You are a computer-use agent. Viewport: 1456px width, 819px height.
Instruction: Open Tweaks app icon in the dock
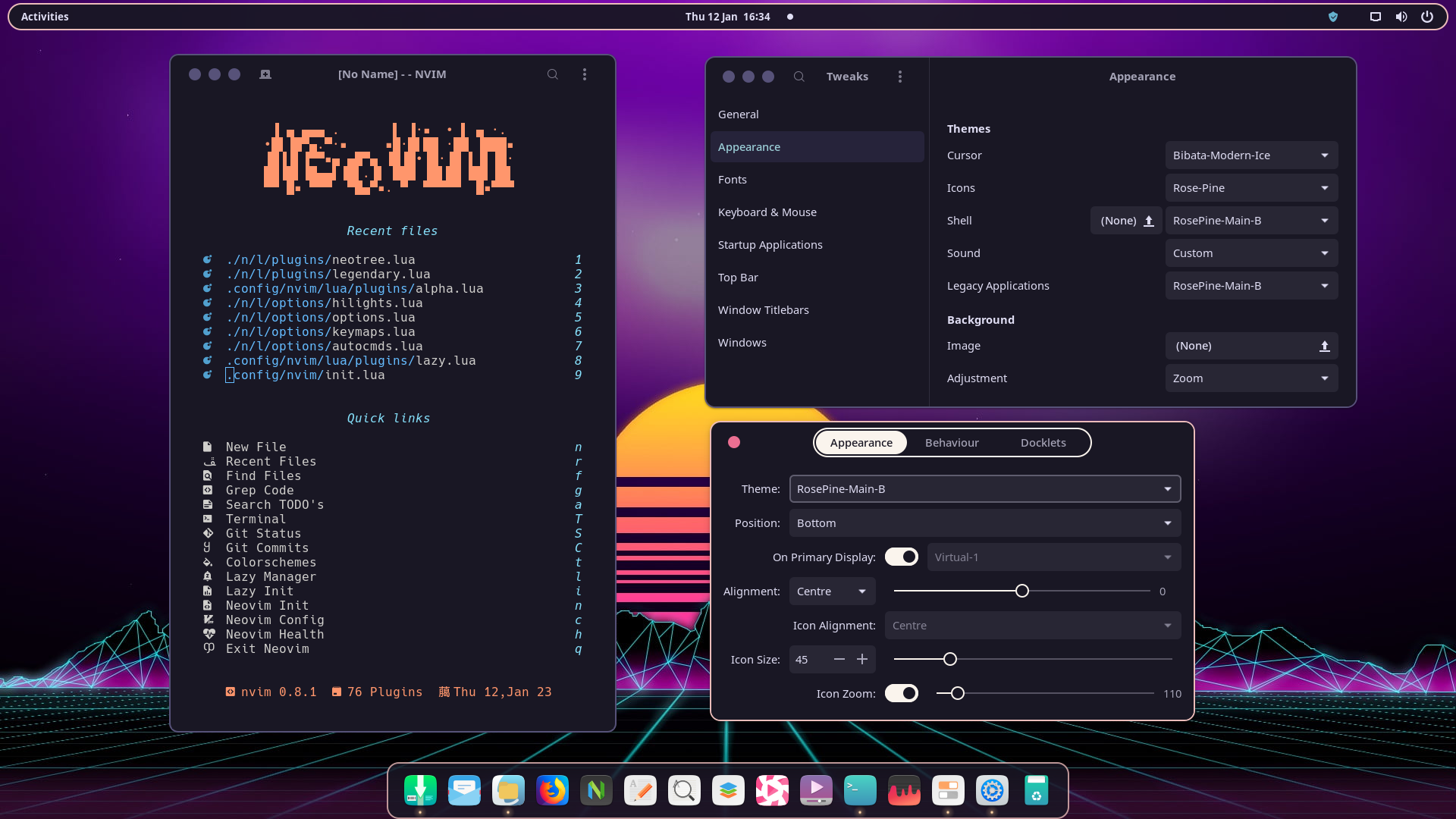coord(948,790)
